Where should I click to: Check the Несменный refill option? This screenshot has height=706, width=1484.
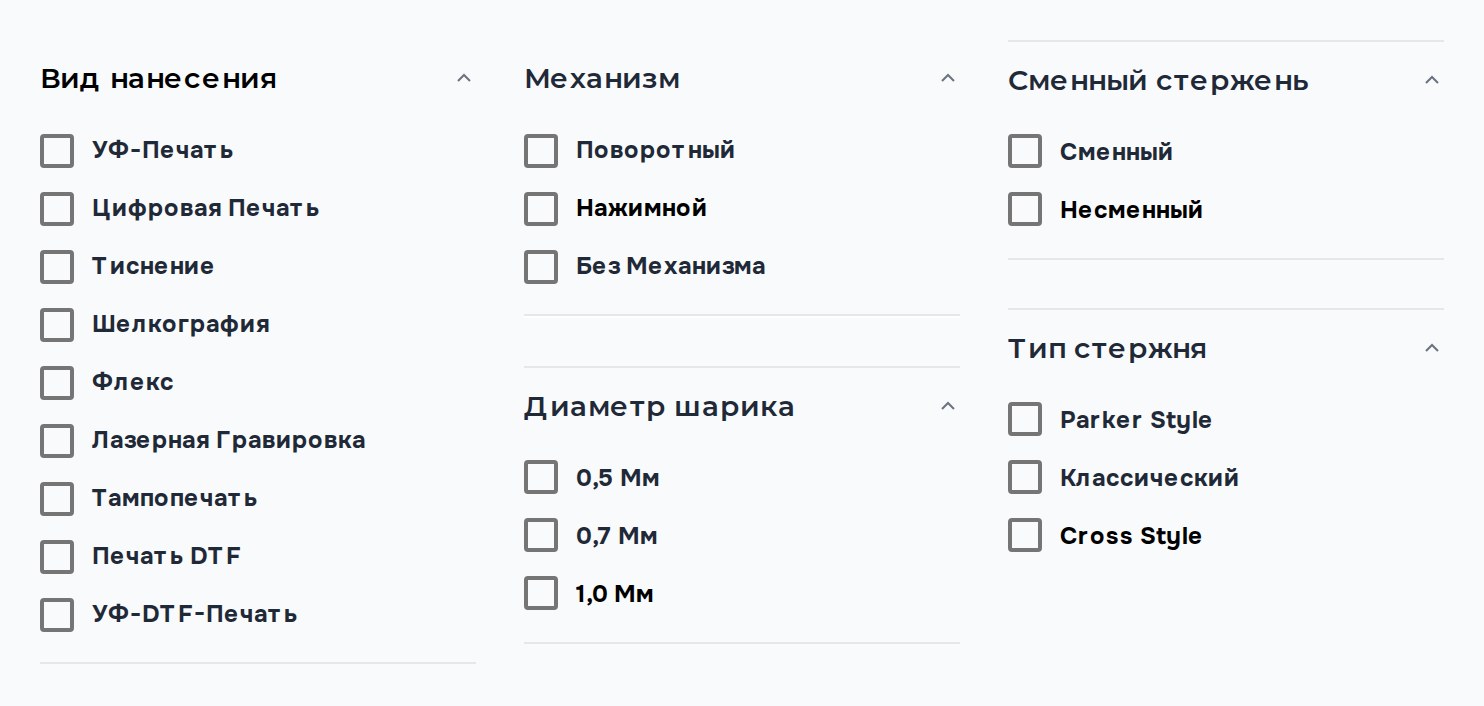[x=1025, y=209]
